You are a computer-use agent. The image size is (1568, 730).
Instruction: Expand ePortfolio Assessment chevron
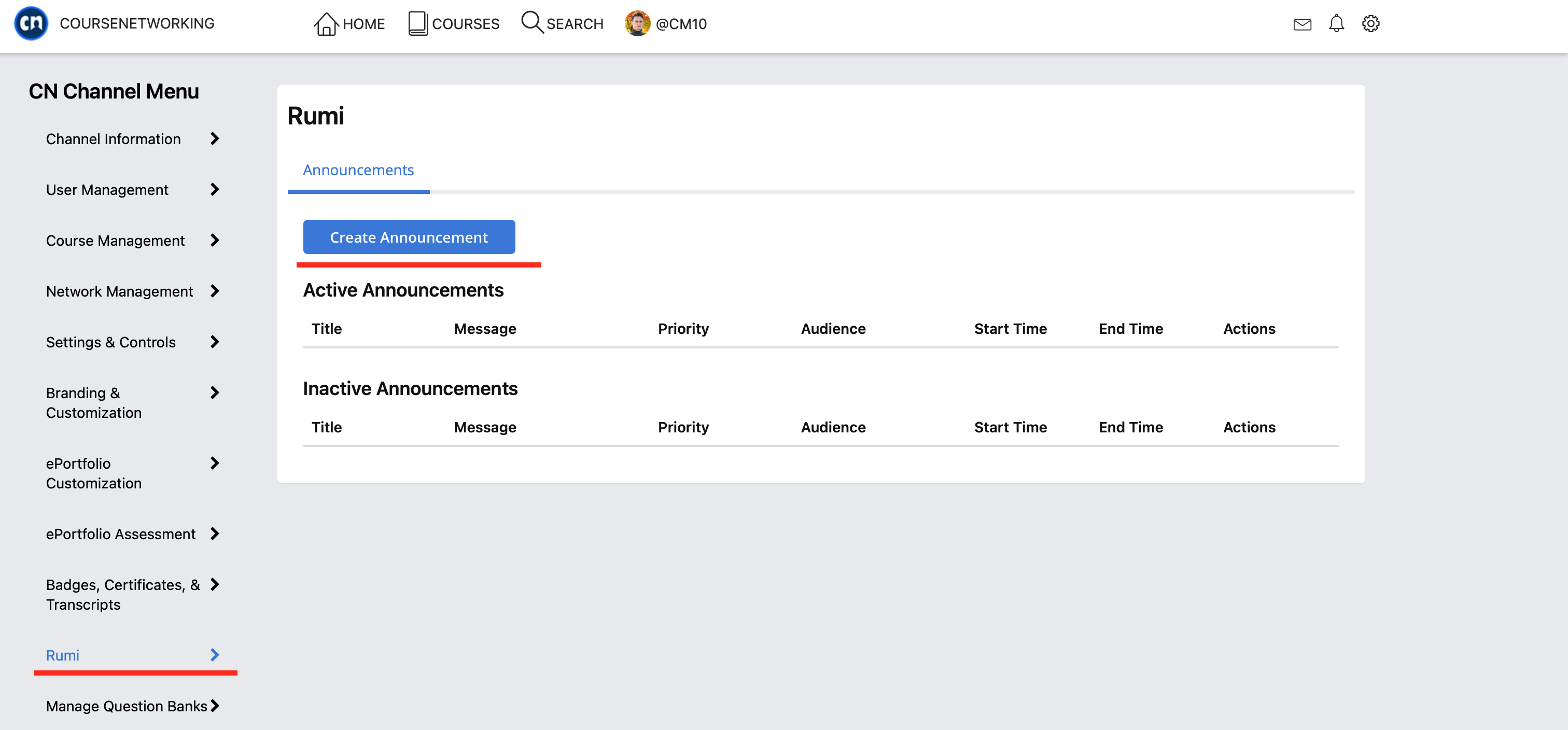pos(214,534)
